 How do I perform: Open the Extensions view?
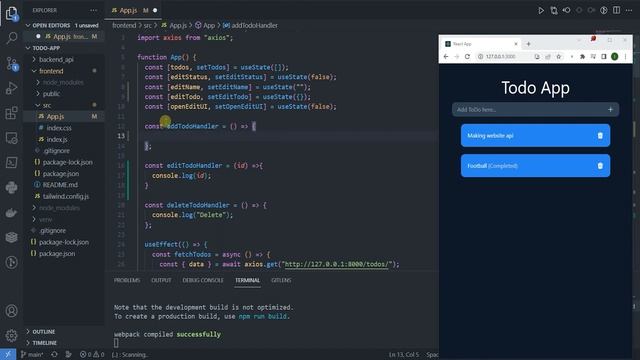click(11, 113)
